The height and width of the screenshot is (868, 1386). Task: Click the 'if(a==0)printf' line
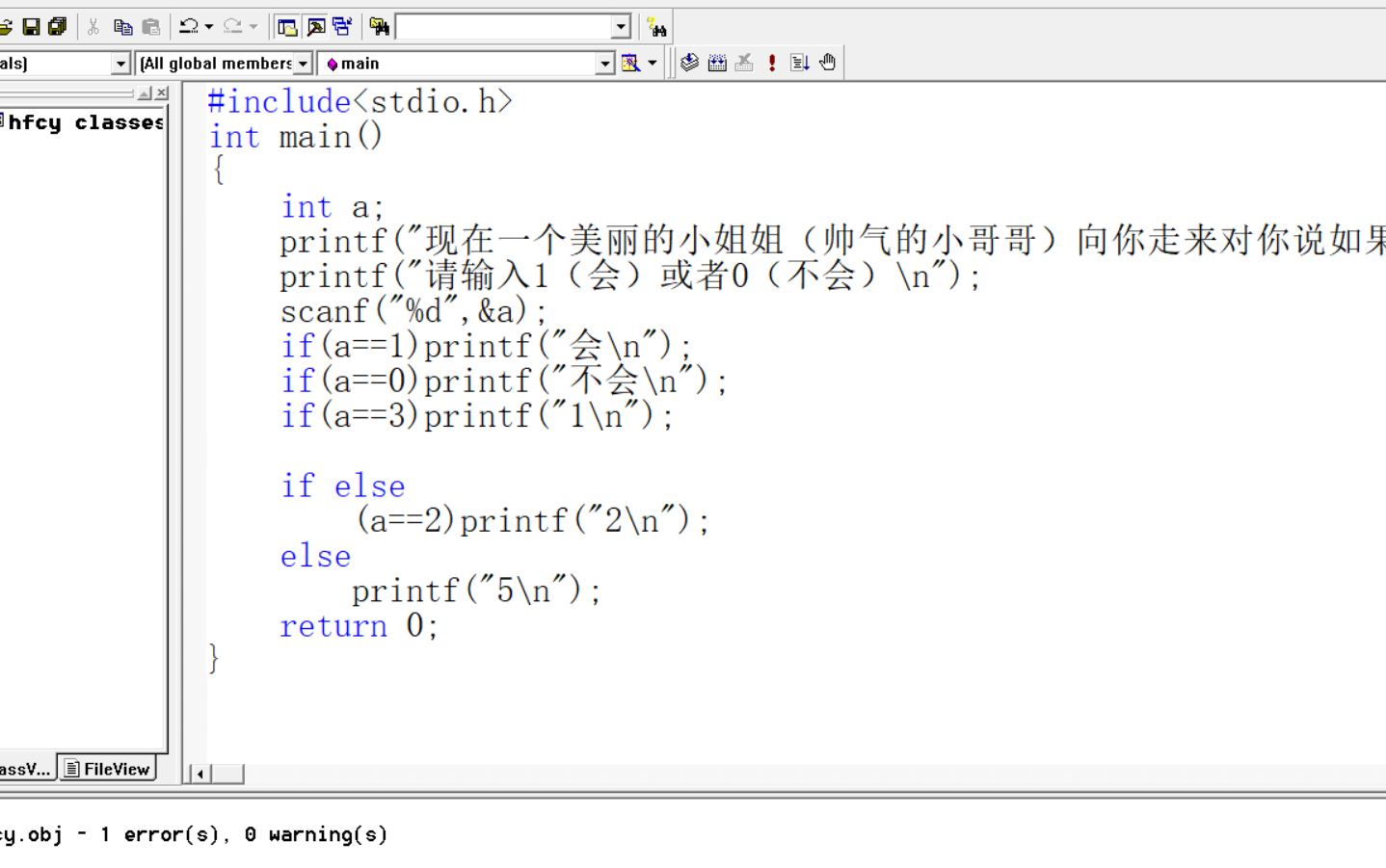click(x=504, y=381)
